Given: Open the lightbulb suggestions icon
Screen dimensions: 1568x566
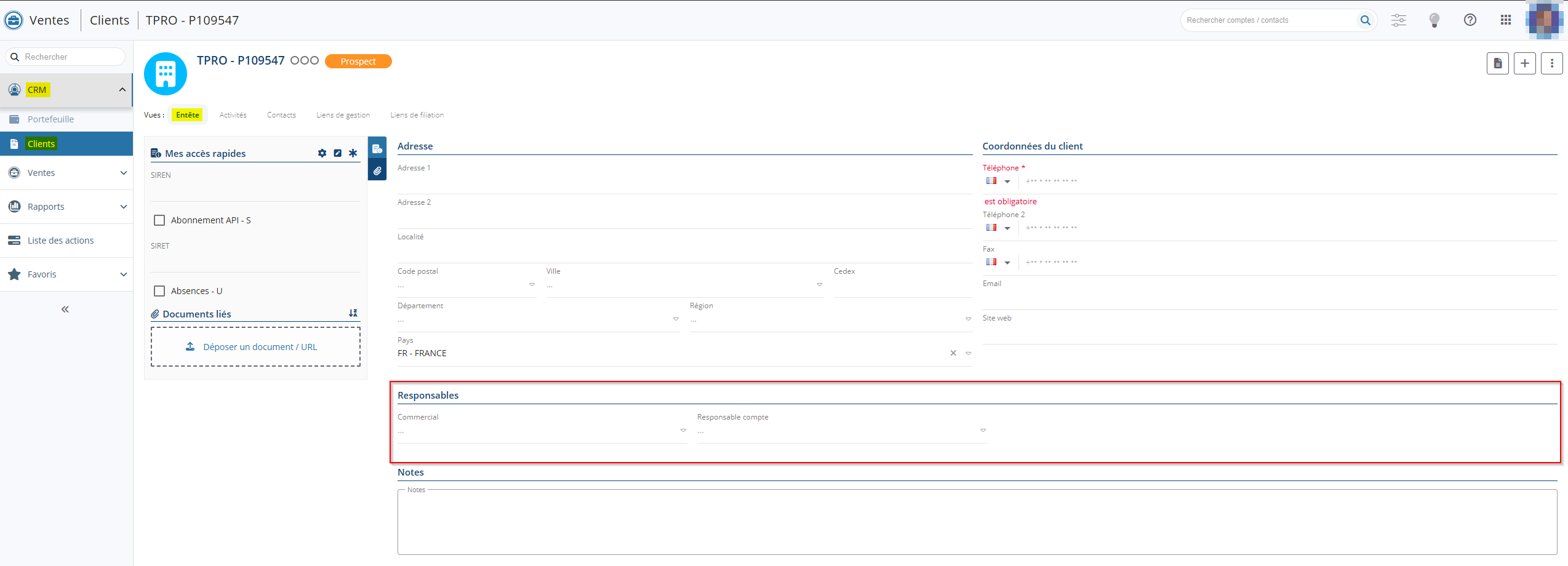Looking at the screenshot, I should (1434, 20).
